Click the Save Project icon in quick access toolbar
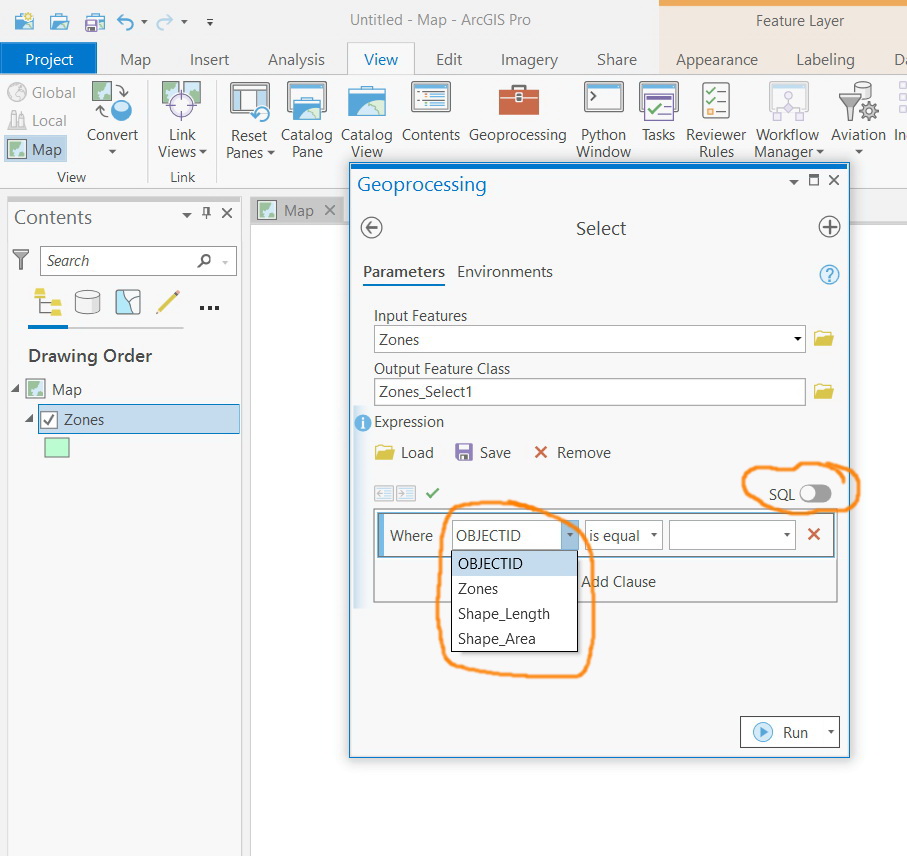The image size is (907, 856). point(94,23)
